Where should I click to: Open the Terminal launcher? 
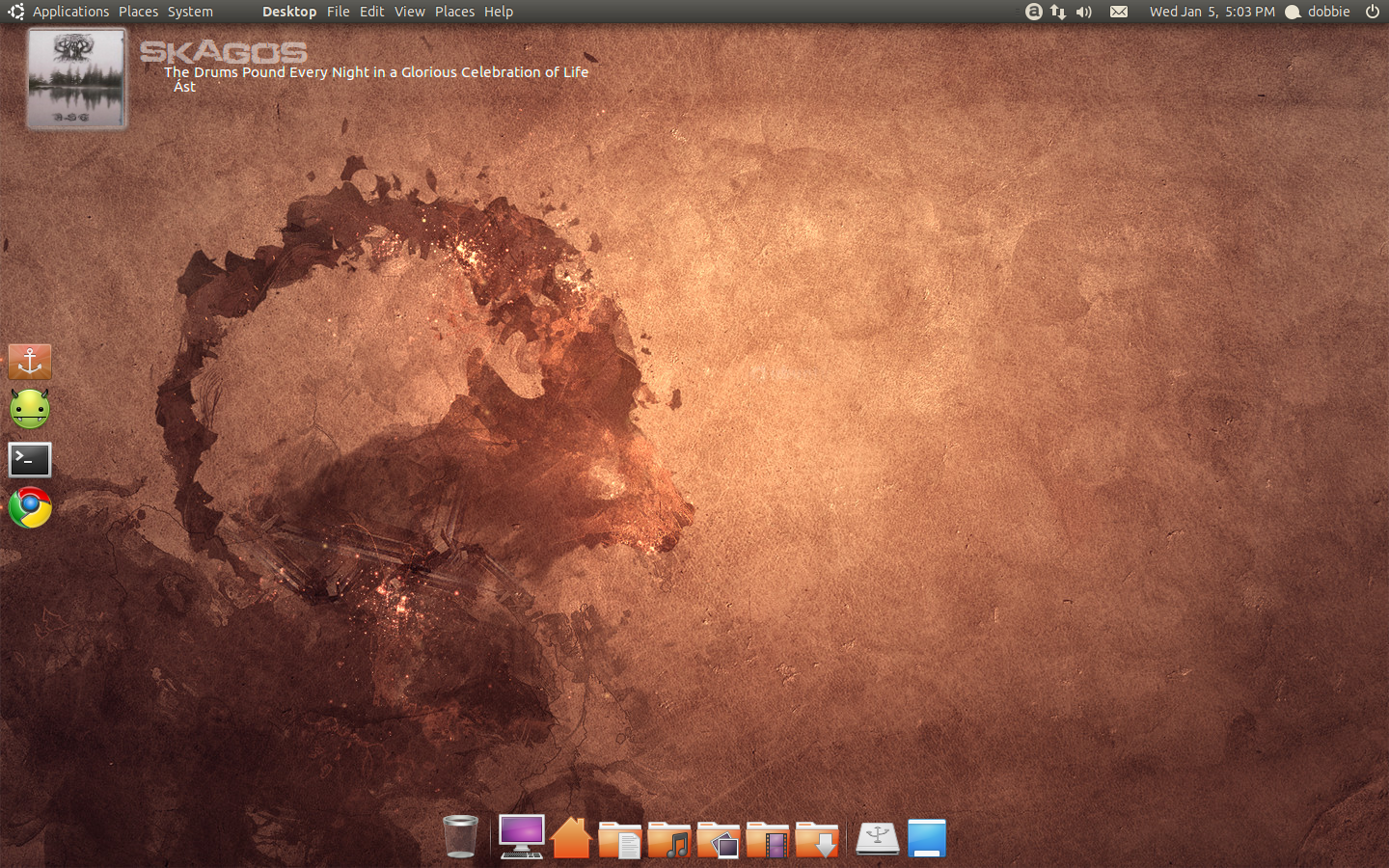[30, 460]
